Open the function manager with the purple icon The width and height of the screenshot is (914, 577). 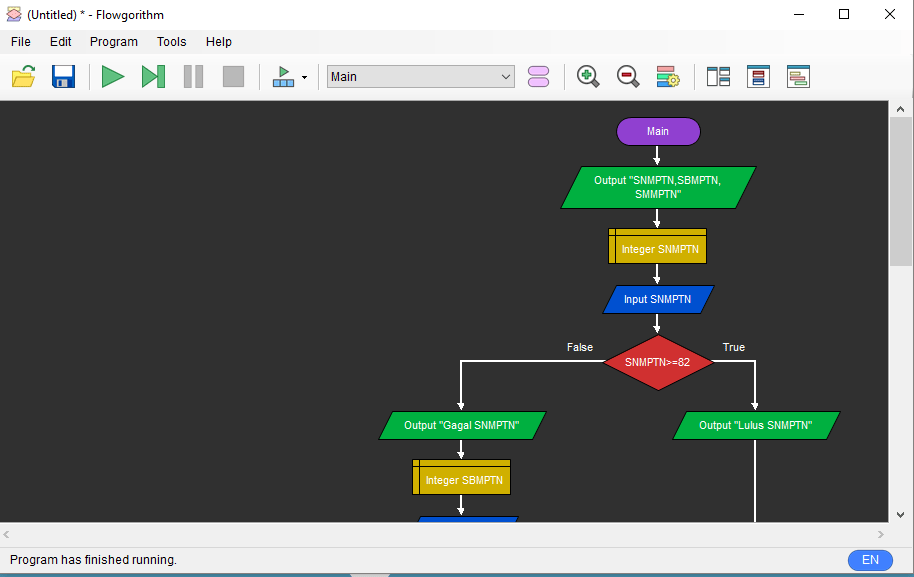pos(538,77)
